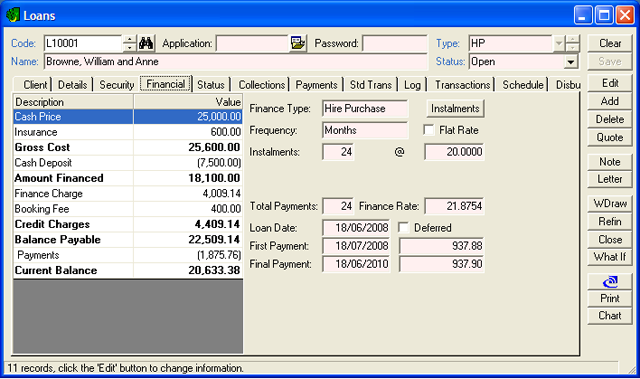This screenshot has height=379, width=640.
Task: Switch to the Client tab
Action: 35,85
